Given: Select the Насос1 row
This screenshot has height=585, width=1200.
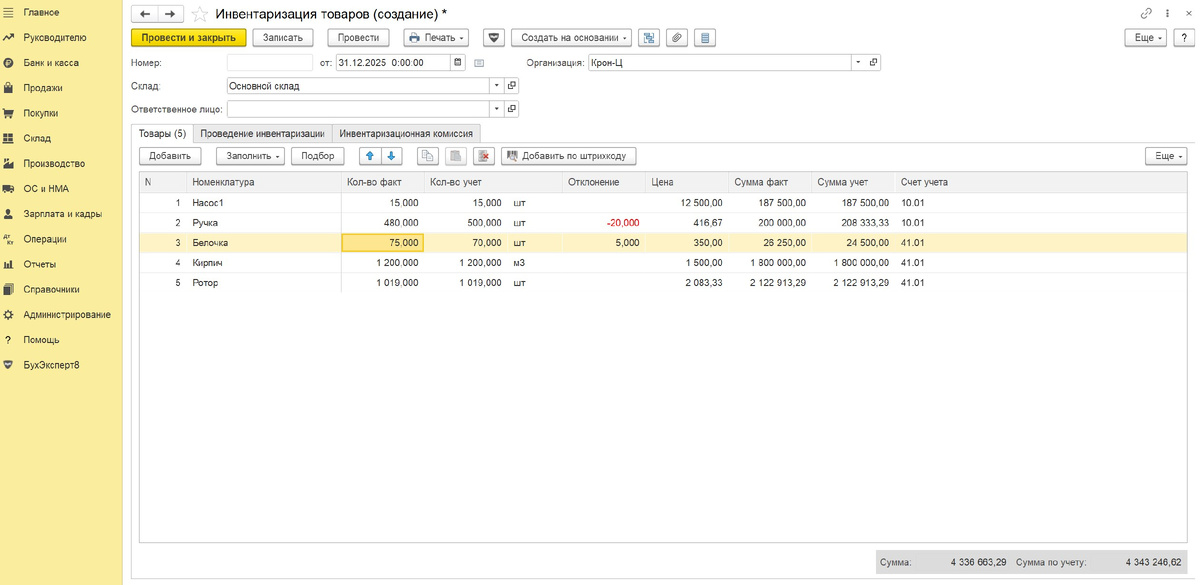Looking at the screenshot, I should click(x=663, y=202).
